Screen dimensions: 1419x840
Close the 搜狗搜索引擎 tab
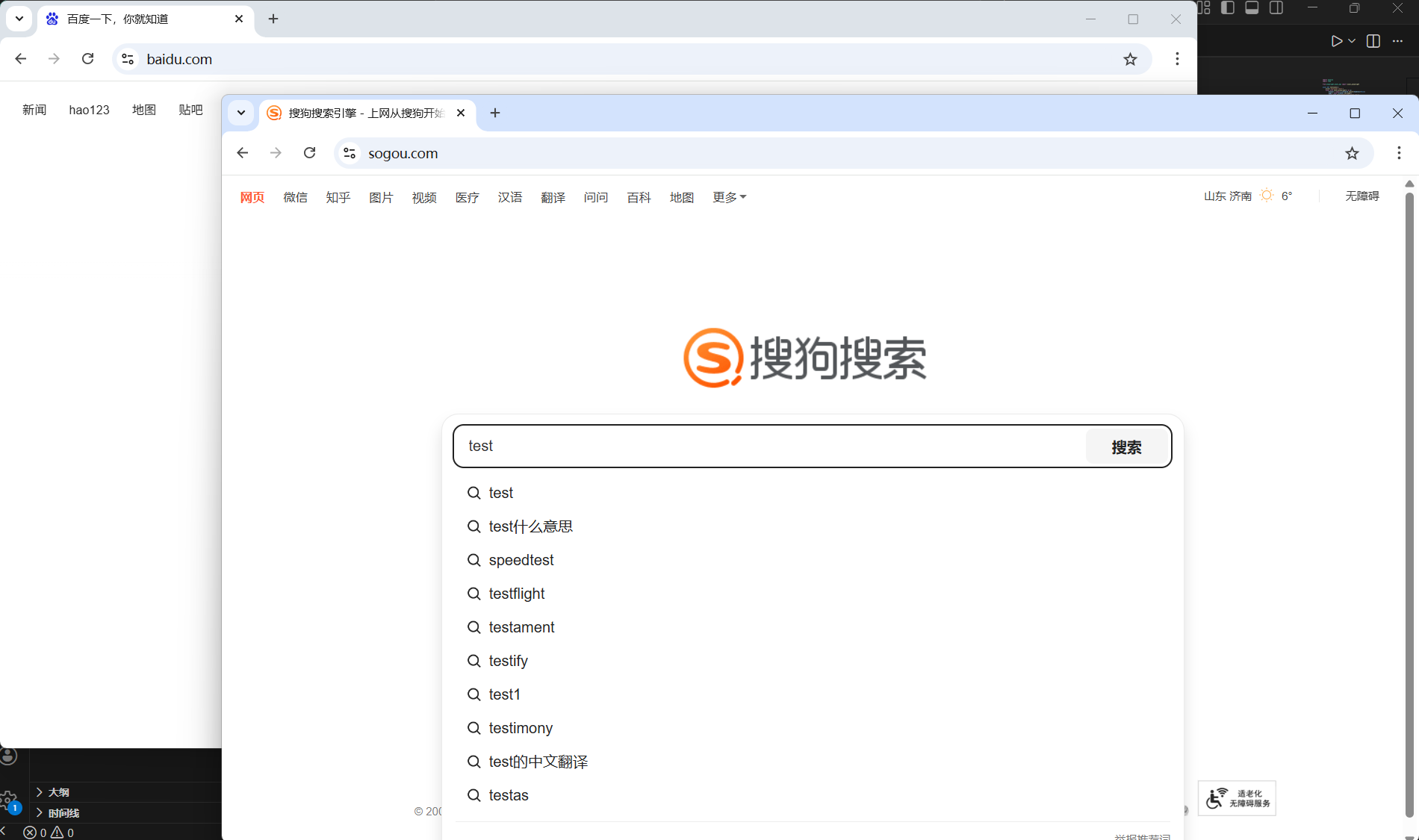point(461,113)
